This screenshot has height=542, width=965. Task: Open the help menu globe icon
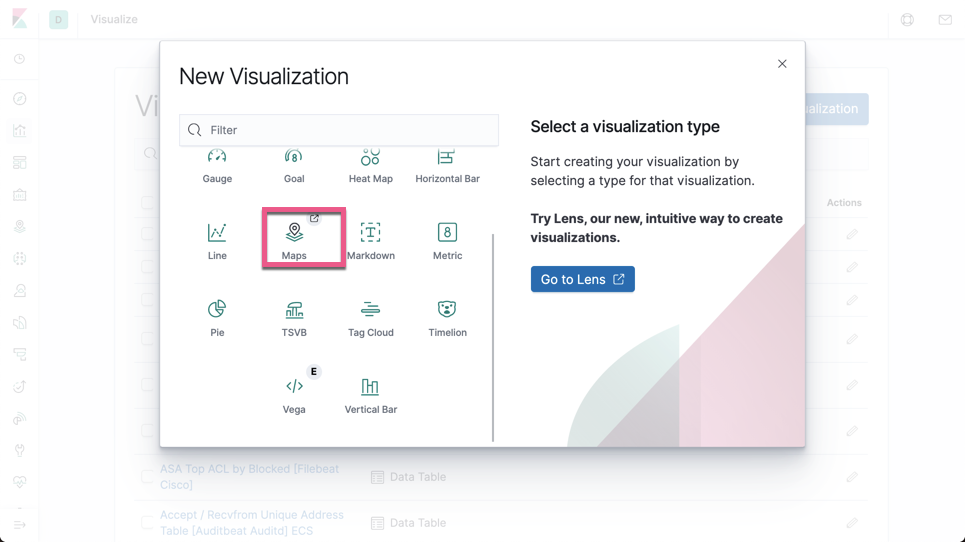tap(907, 20)
